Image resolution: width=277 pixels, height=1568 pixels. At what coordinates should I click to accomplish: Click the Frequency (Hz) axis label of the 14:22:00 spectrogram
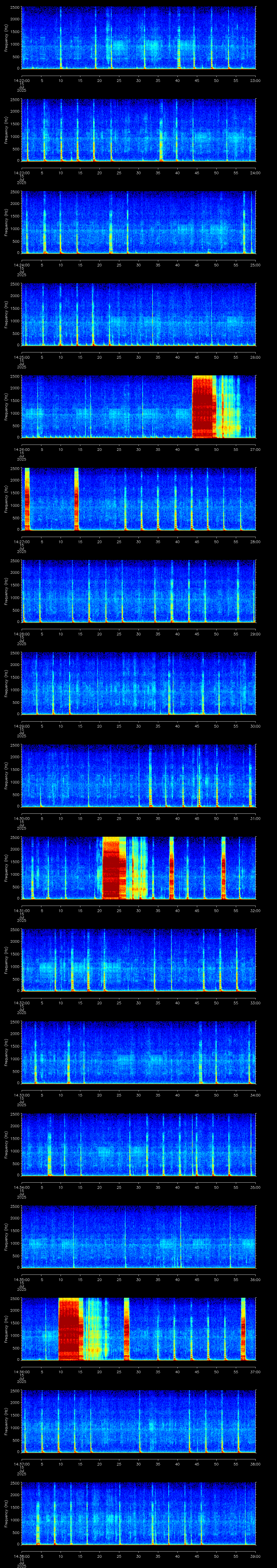pyautogui.click(x=6, y=38)
